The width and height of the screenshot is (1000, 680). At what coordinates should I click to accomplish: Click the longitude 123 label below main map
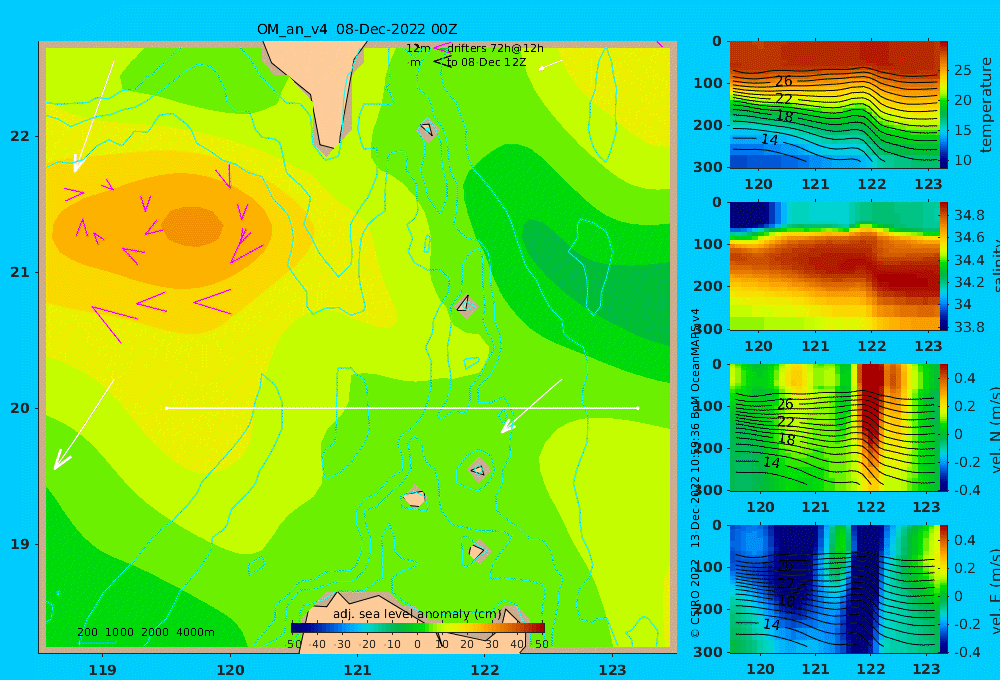pyautogui.click(x=612, y=670)
